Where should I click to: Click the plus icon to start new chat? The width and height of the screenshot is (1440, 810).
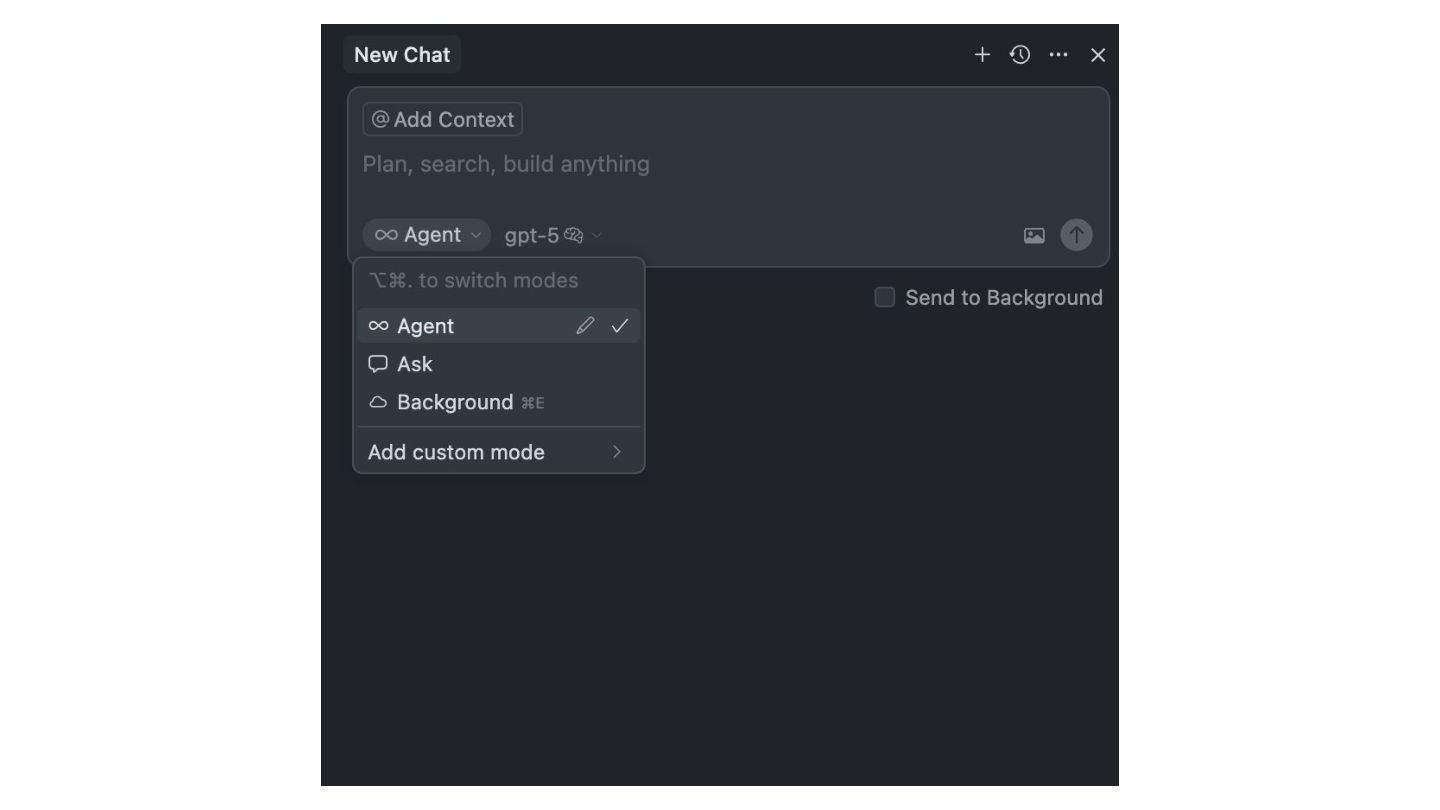(982, 55)
